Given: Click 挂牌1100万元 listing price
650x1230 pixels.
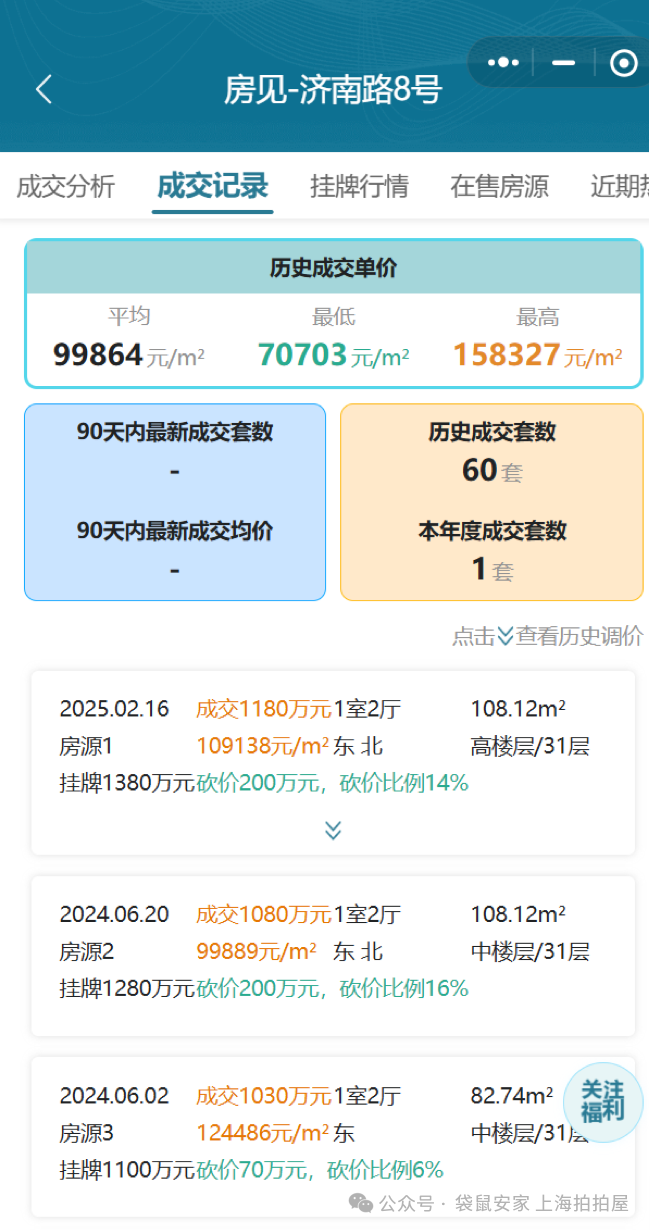Looking at the screenshot, I should (127, 1170).
